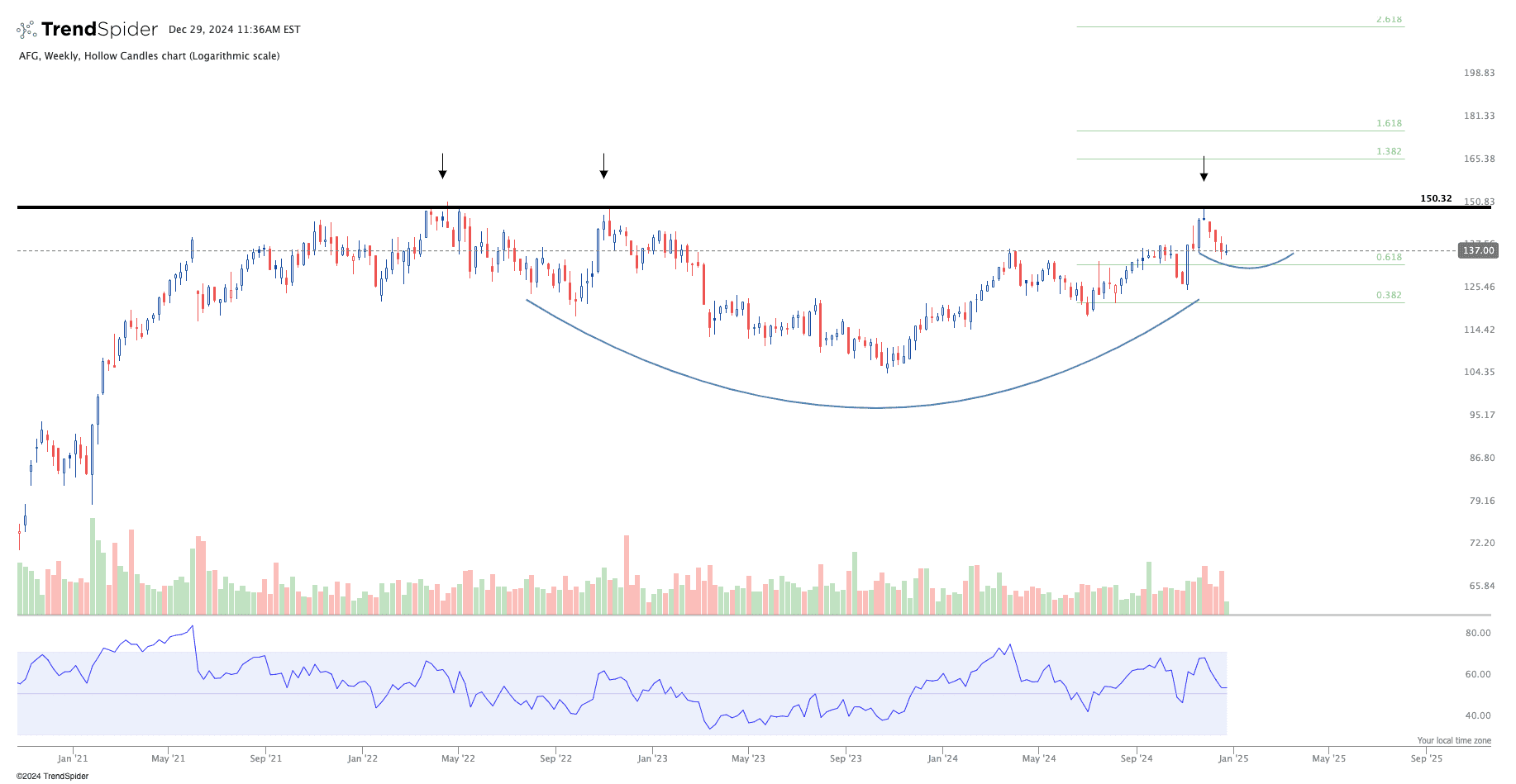This screenshot has height=784, width=1516.
Task: Click the 0.618 Fibonacci retracement label
Action: tap(1389, 257)
